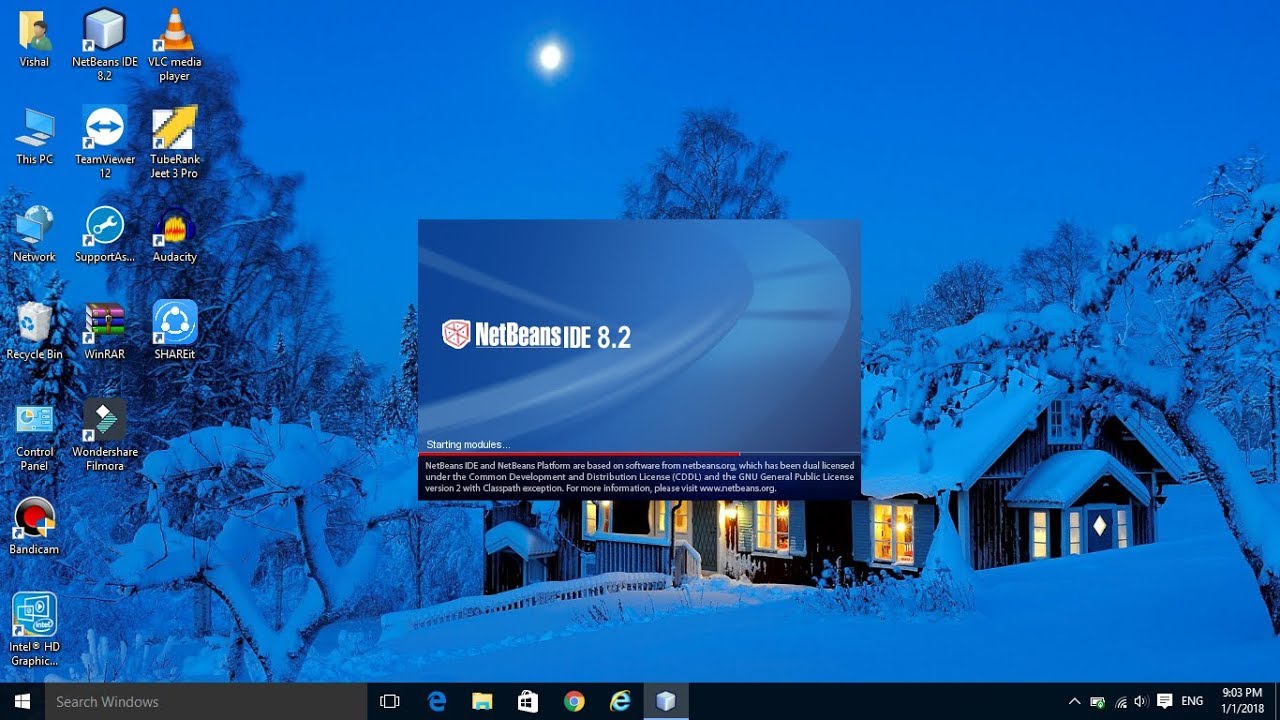Viewport: 1280px width, 720px height.
Task: Select the Audacity desktop shortcut
Action: pyautogui.click(x=174, y=233)
